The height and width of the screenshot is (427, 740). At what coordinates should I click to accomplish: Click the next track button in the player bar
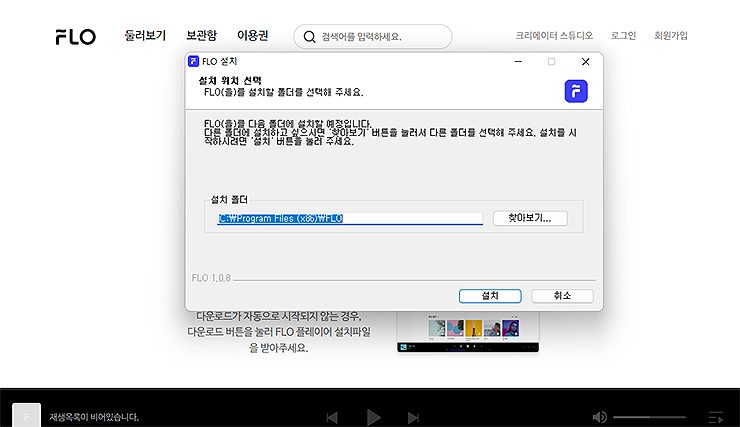click(x=413, y=418)
